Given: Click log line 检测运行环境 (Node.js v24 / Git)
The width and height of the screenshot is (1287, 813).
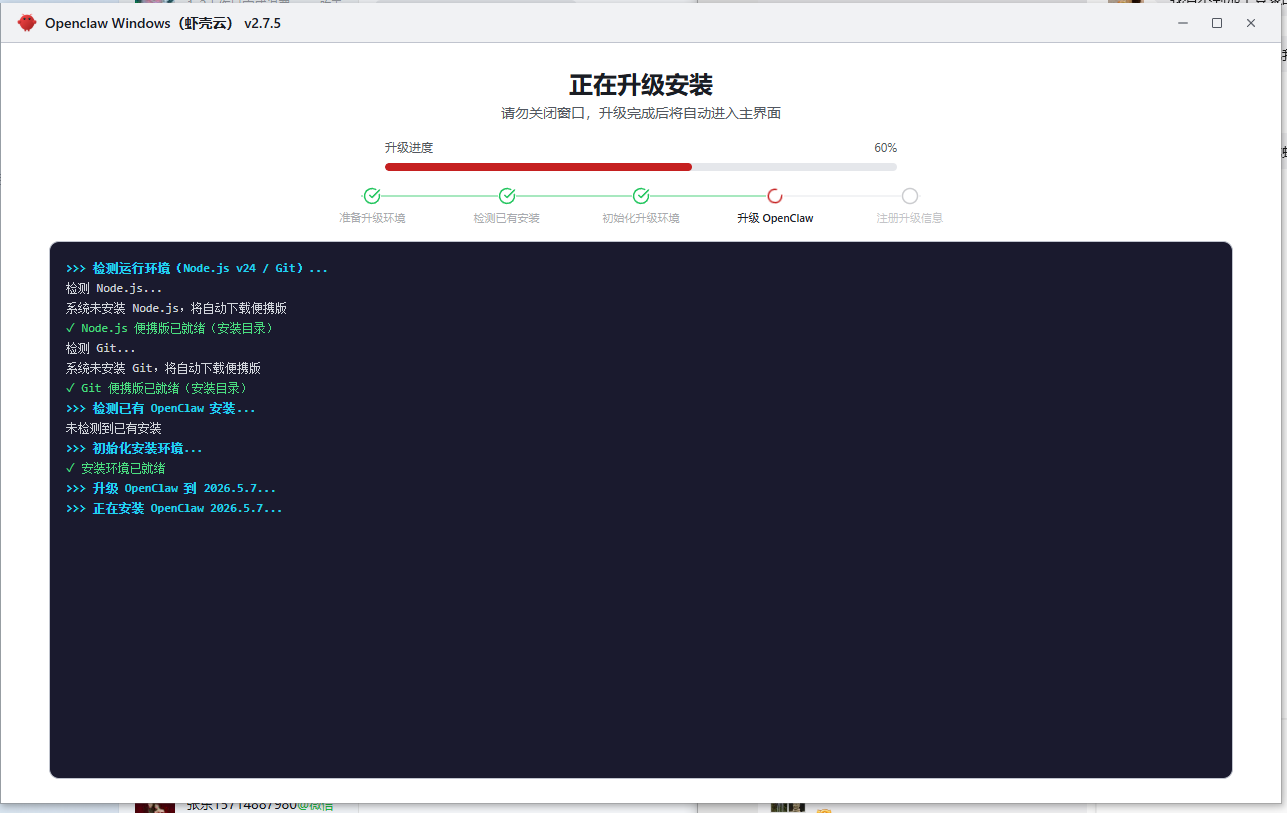Looking at the screenshot, I should [x=197, y=268].
